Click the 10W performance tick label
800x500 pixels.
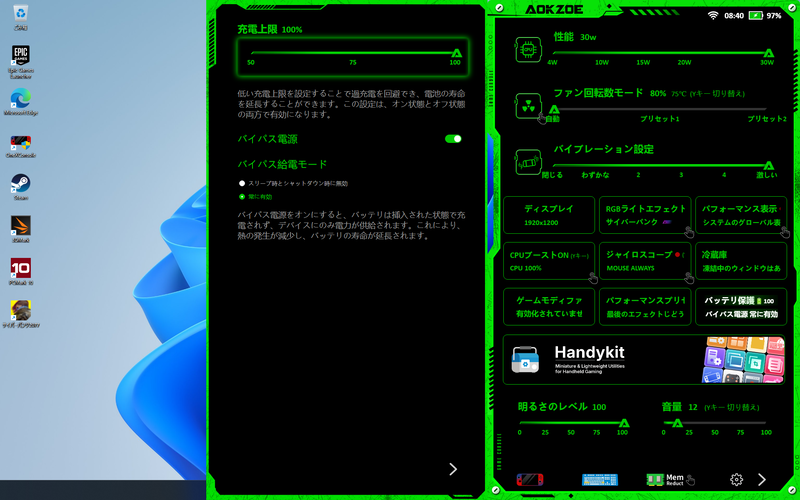(602, 63)
